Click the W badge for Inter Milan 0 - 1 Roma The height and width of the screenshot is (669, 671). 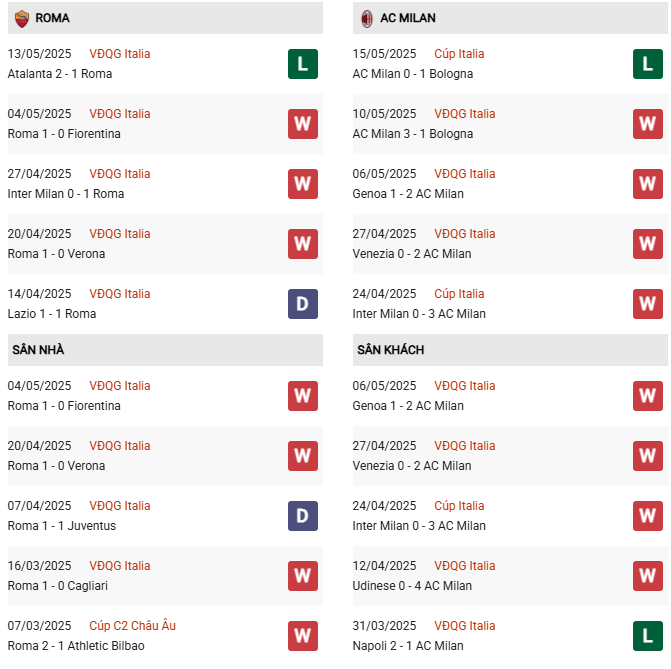point(303,184)
